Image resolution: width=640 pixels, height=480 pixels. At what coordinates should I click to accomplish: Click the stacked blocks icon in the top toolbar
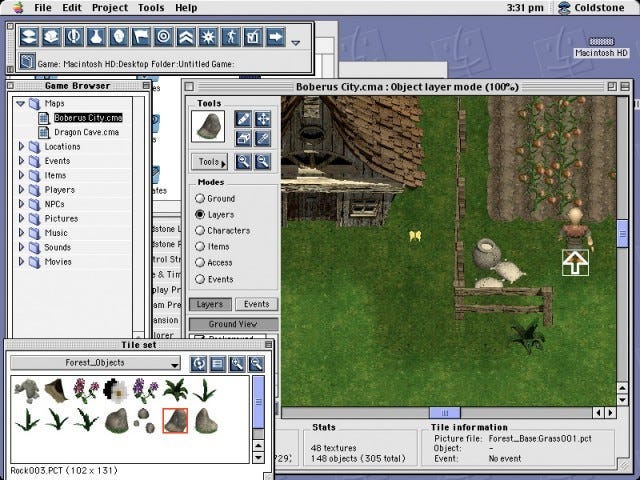tap(51, 37)
